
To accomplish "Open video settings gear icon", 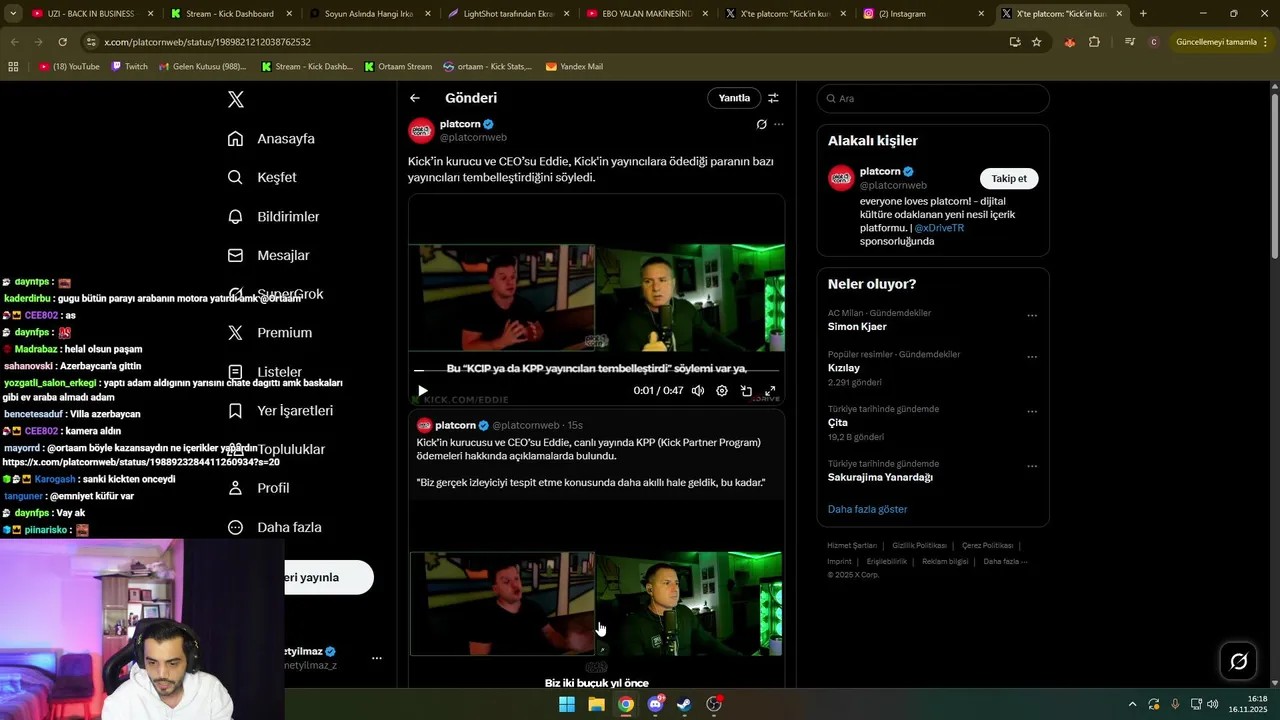I will pyautogui.click(x=722, y=391).
